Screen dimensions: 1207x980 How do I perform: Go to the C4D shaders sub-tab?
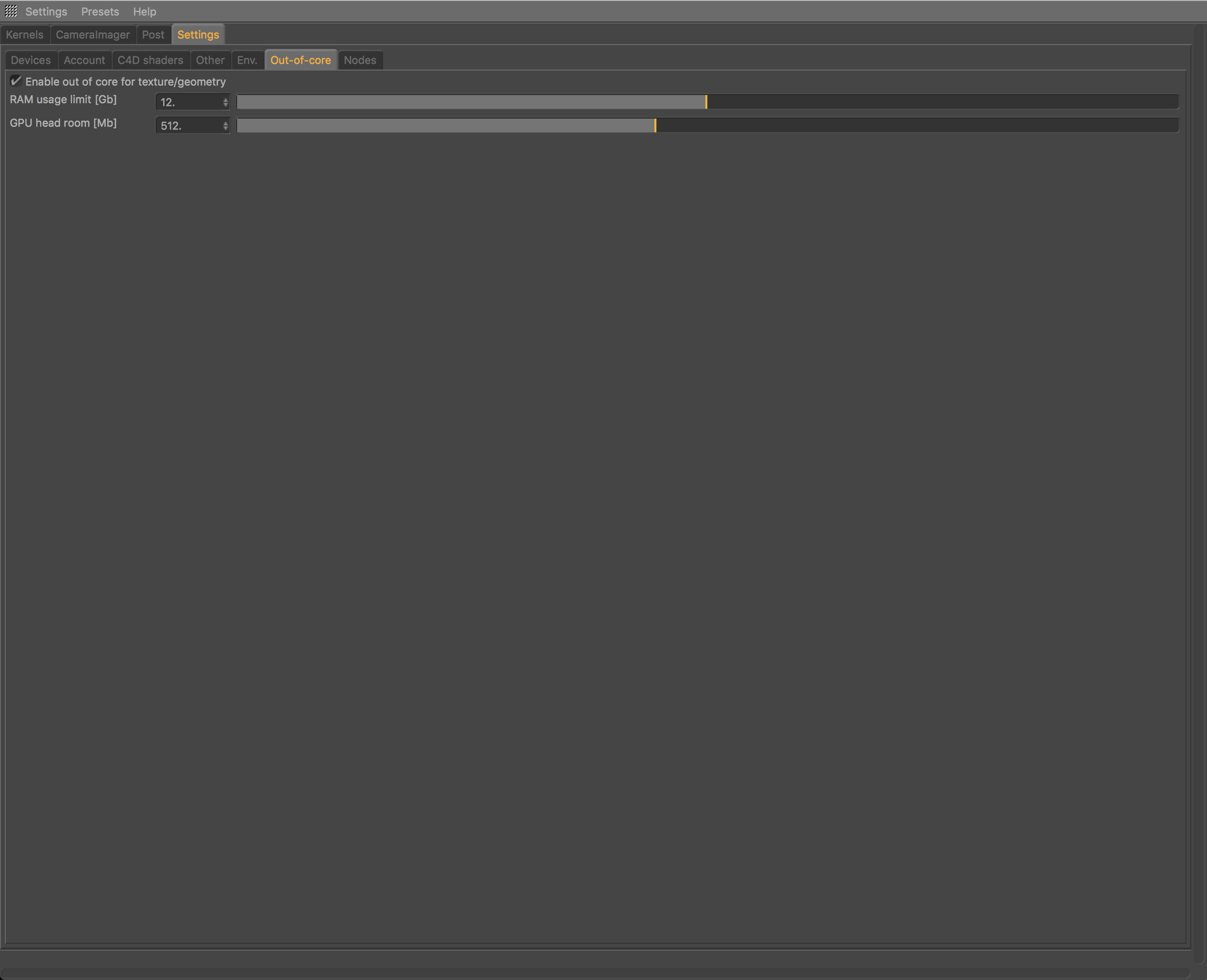[150, 60]
